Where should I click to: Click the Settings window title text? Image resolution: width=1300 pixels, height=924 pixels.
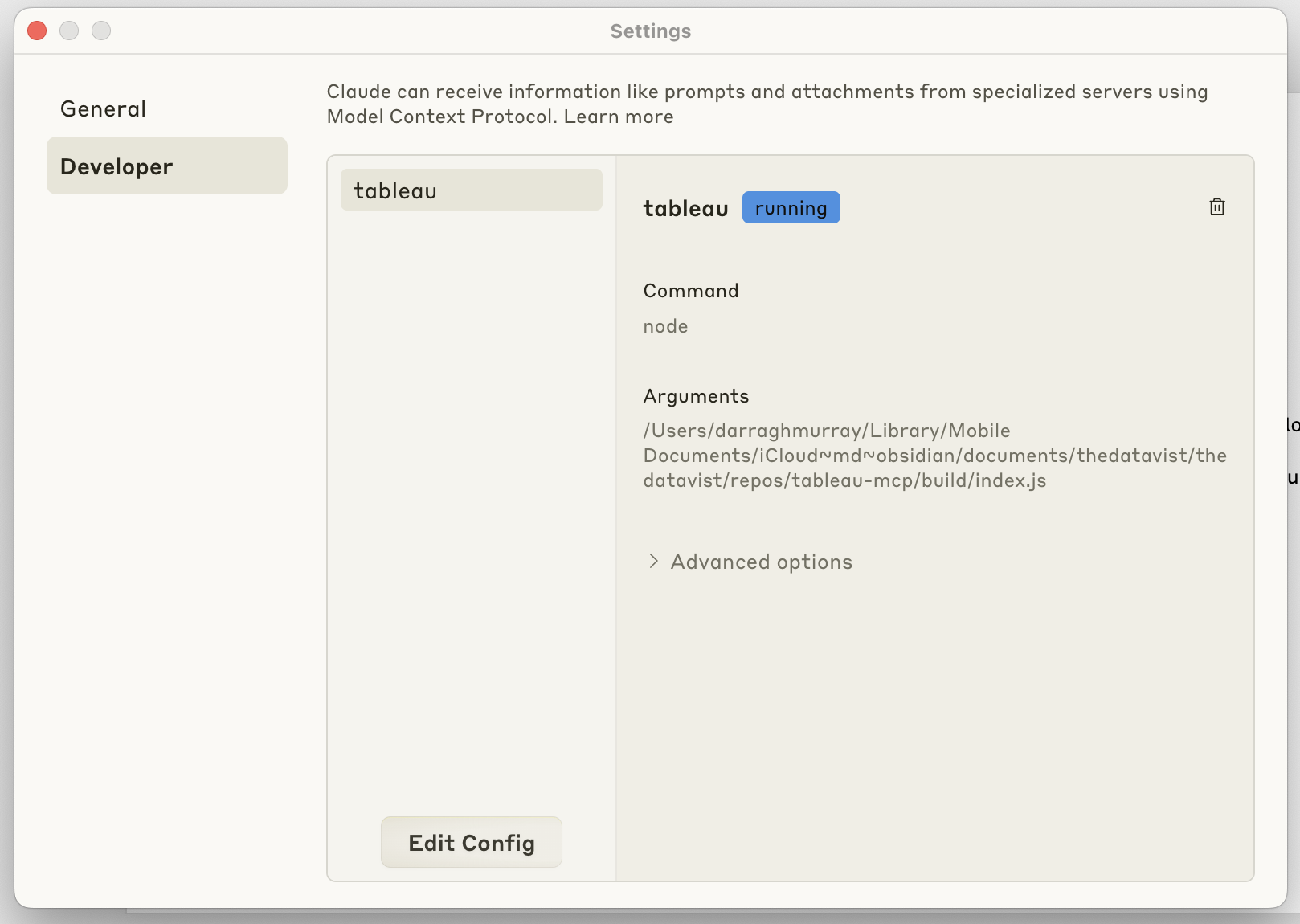pyautogui.click(x=650, y=31)
